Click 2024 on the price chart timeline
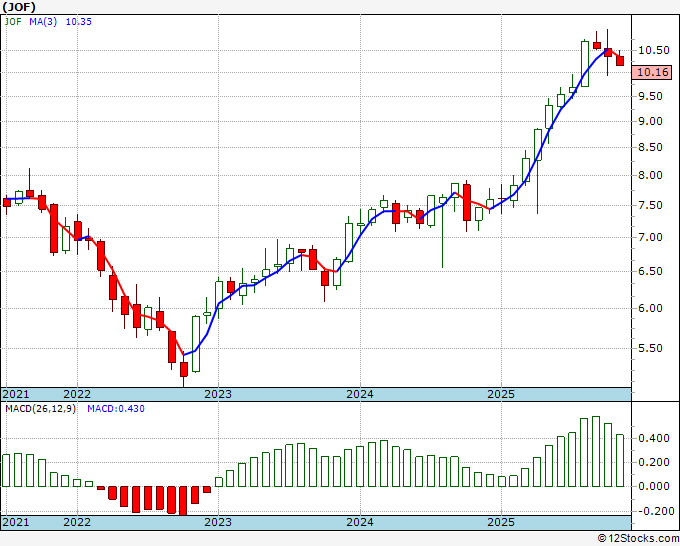 click(360, 394)
